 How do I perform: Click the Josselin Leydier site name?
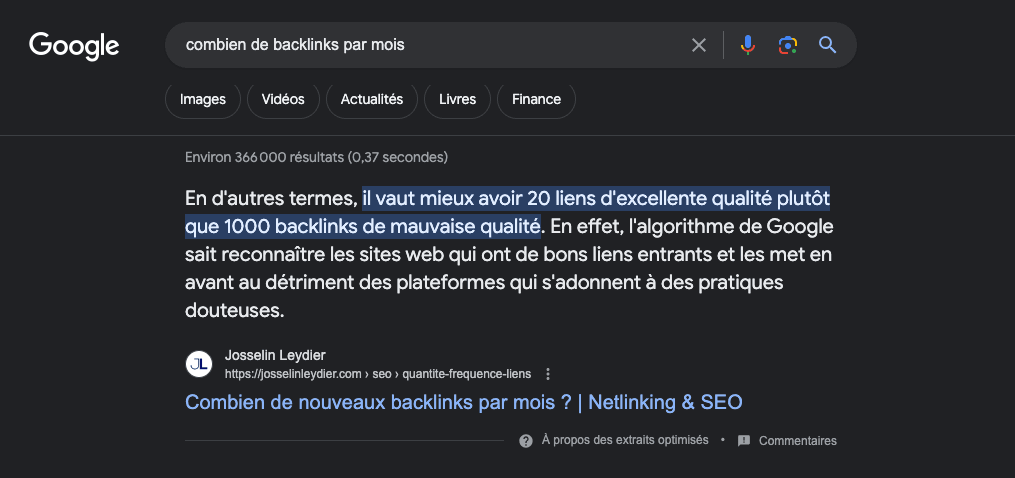pyautogui.click(x=275, y=355)
